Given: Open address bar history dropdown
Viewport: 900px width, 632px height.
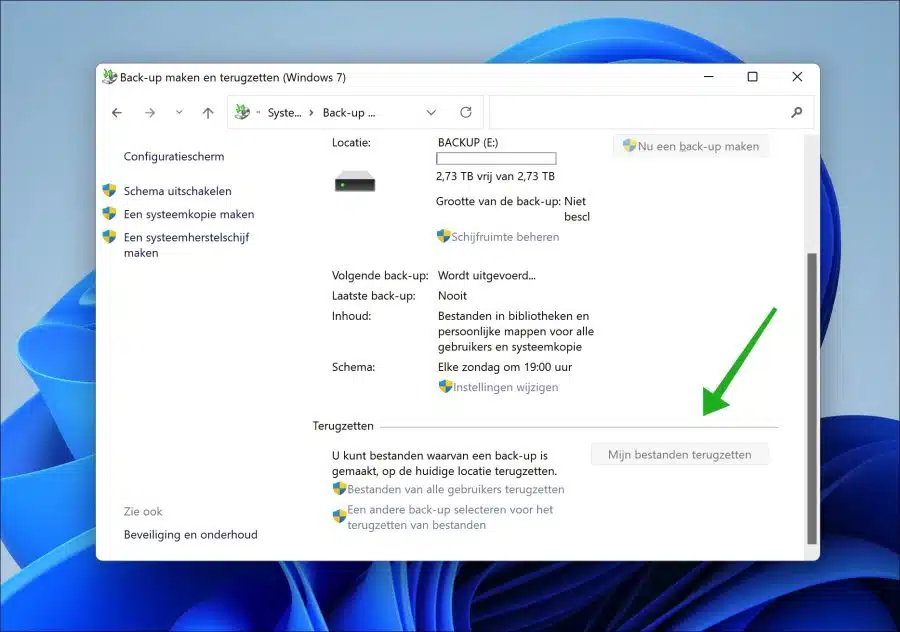Looking at the screenshot, I should (431, 113).
